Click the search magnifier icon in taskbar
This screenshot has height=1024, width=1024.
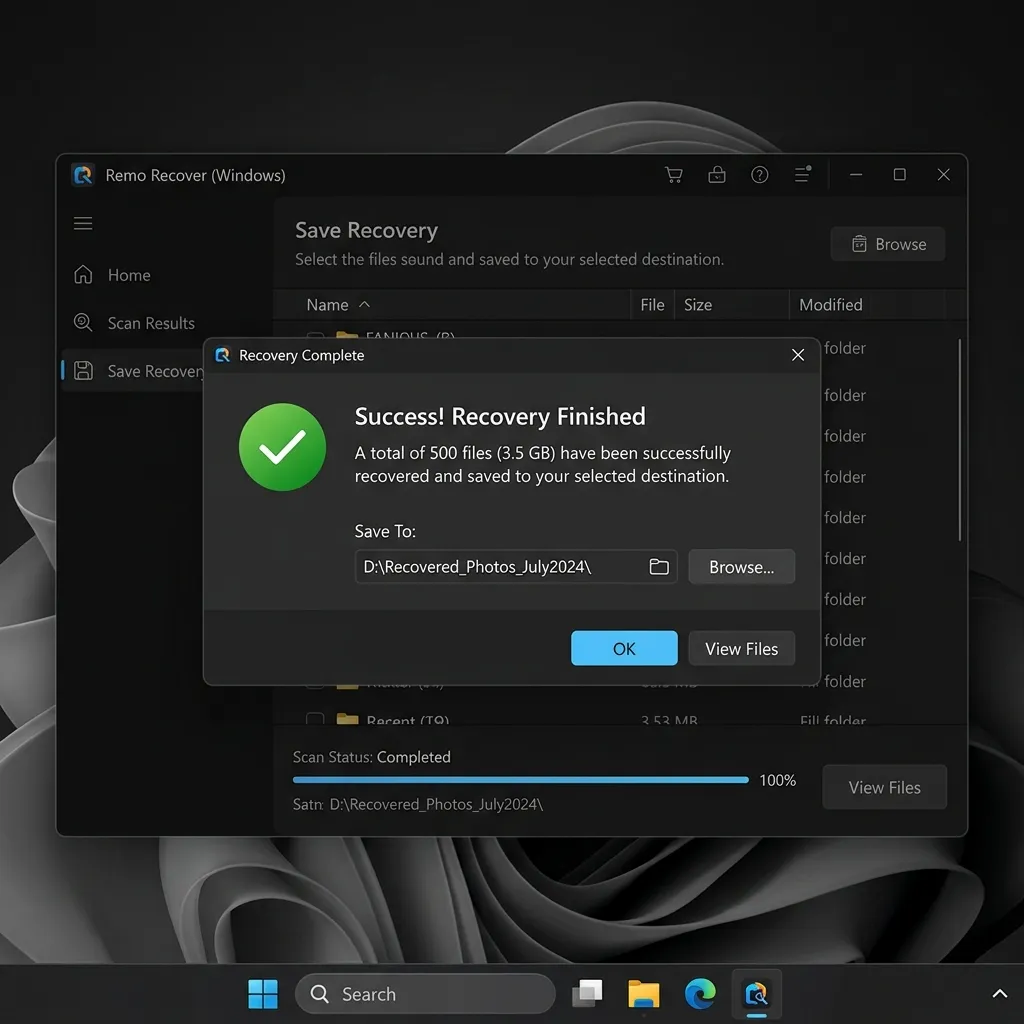click(x=319, y=994)
